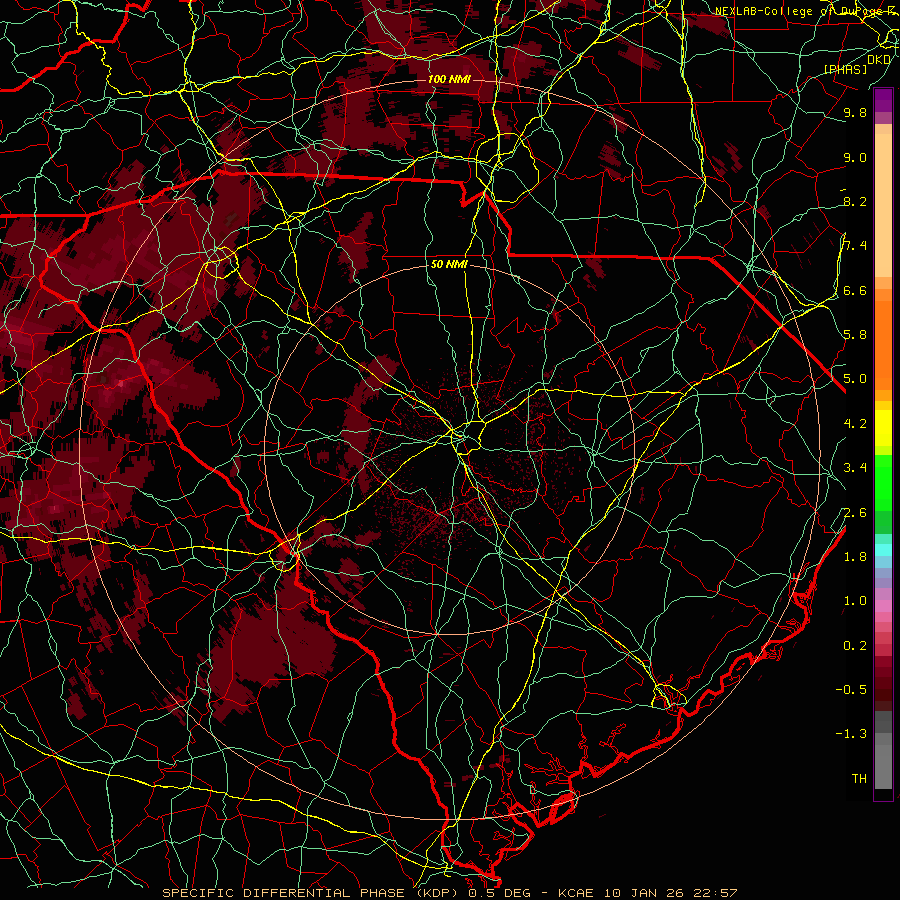Image resolution: width=900 pixels, height=900 pixels.
Task: Click the "DKD" label near top right
Action: 879,59
